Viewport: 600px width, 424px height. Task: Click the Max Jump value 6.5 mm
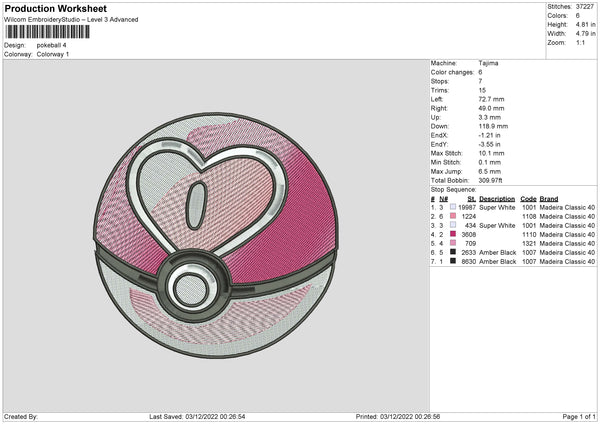point(489,172)
